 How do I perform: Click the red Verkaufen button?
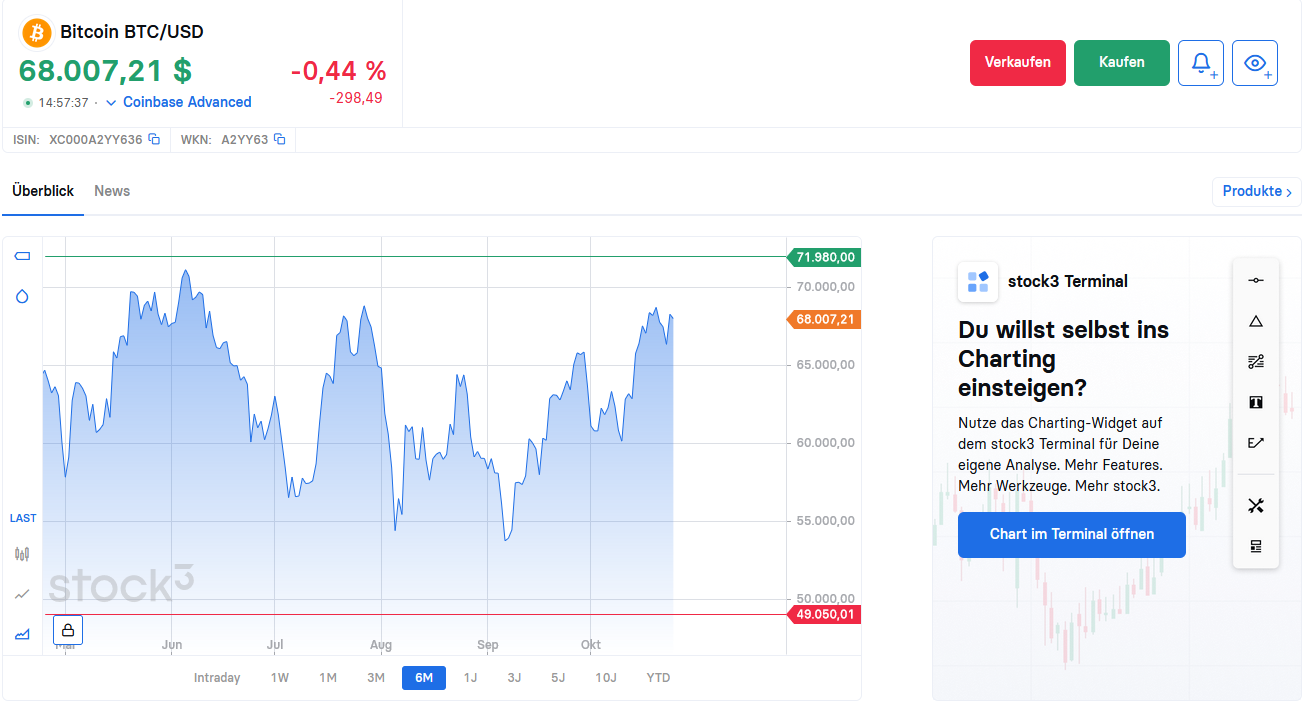point(1018,63)
